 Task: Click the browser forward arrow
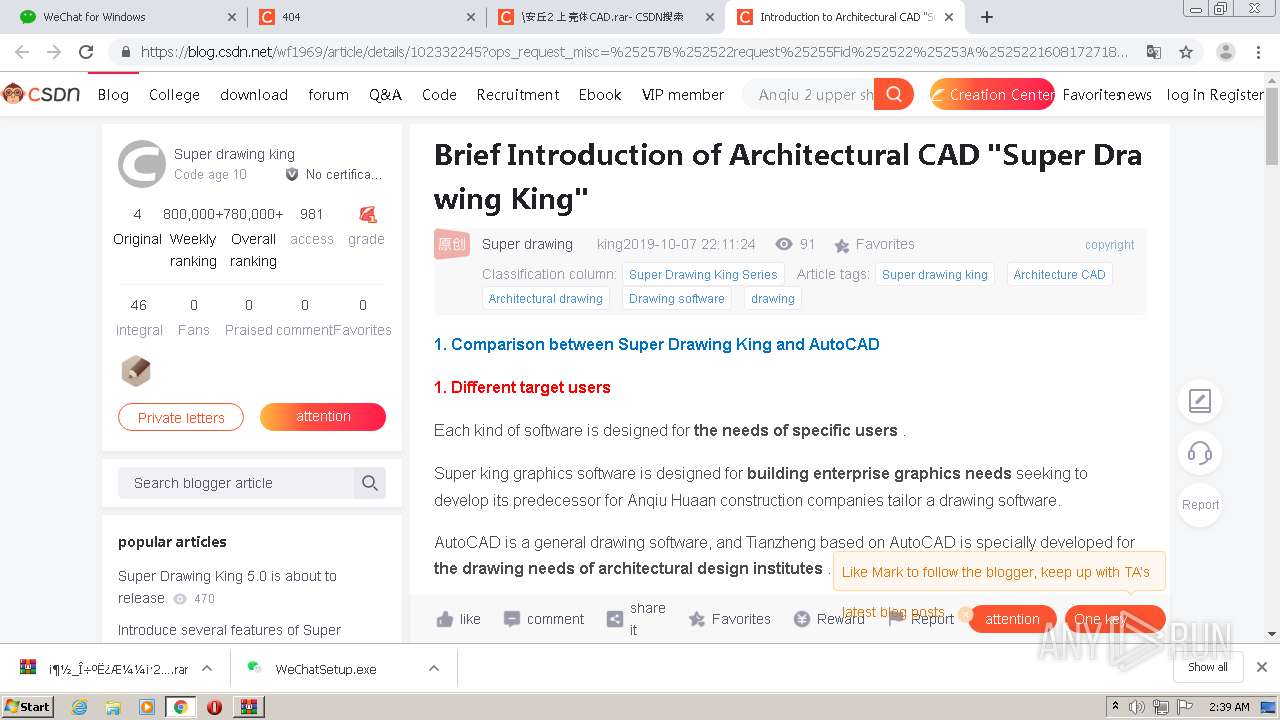54,52
